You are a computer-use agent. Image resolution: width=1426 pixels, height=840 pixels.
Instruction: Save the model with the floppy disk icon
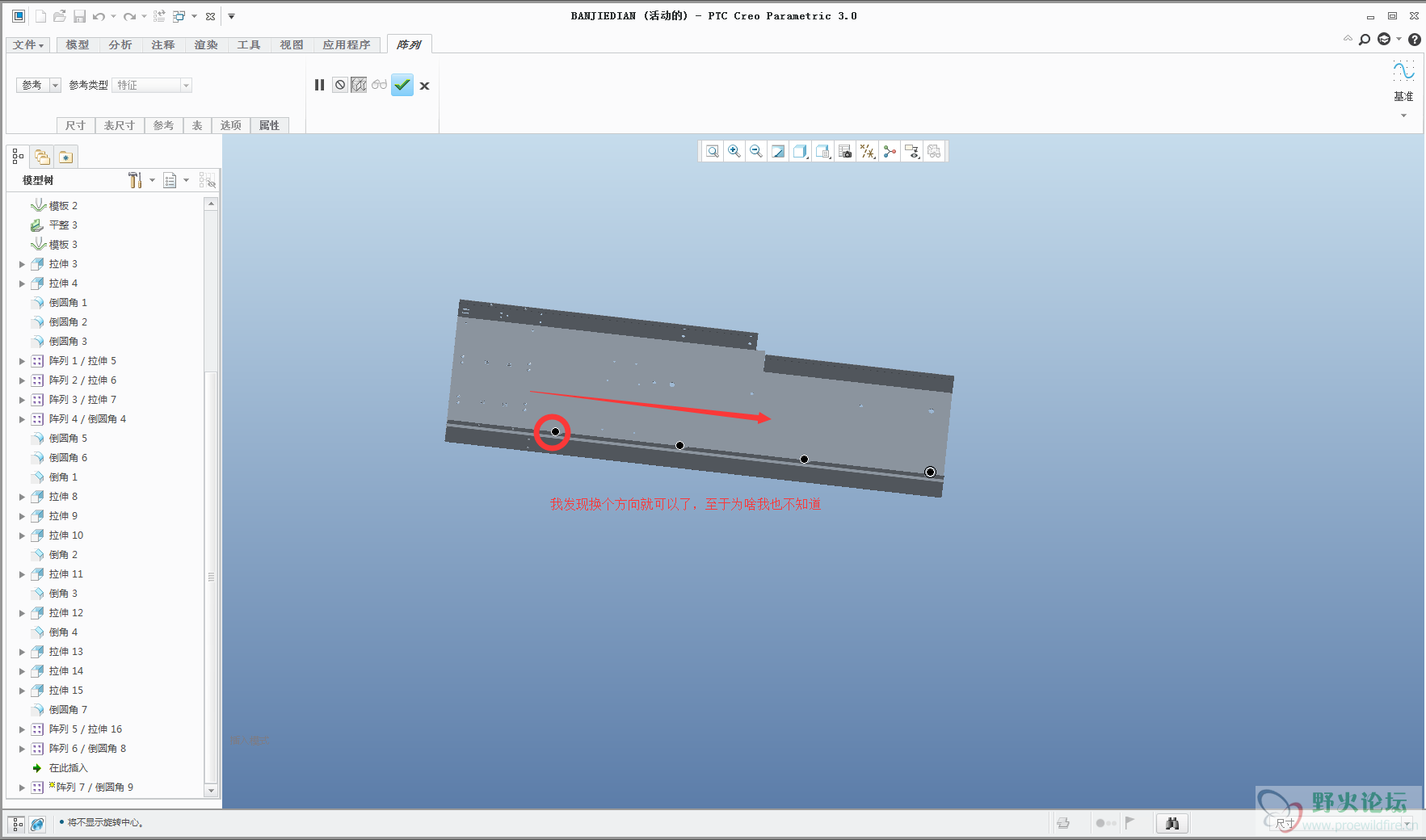click(x=79, y=16)
